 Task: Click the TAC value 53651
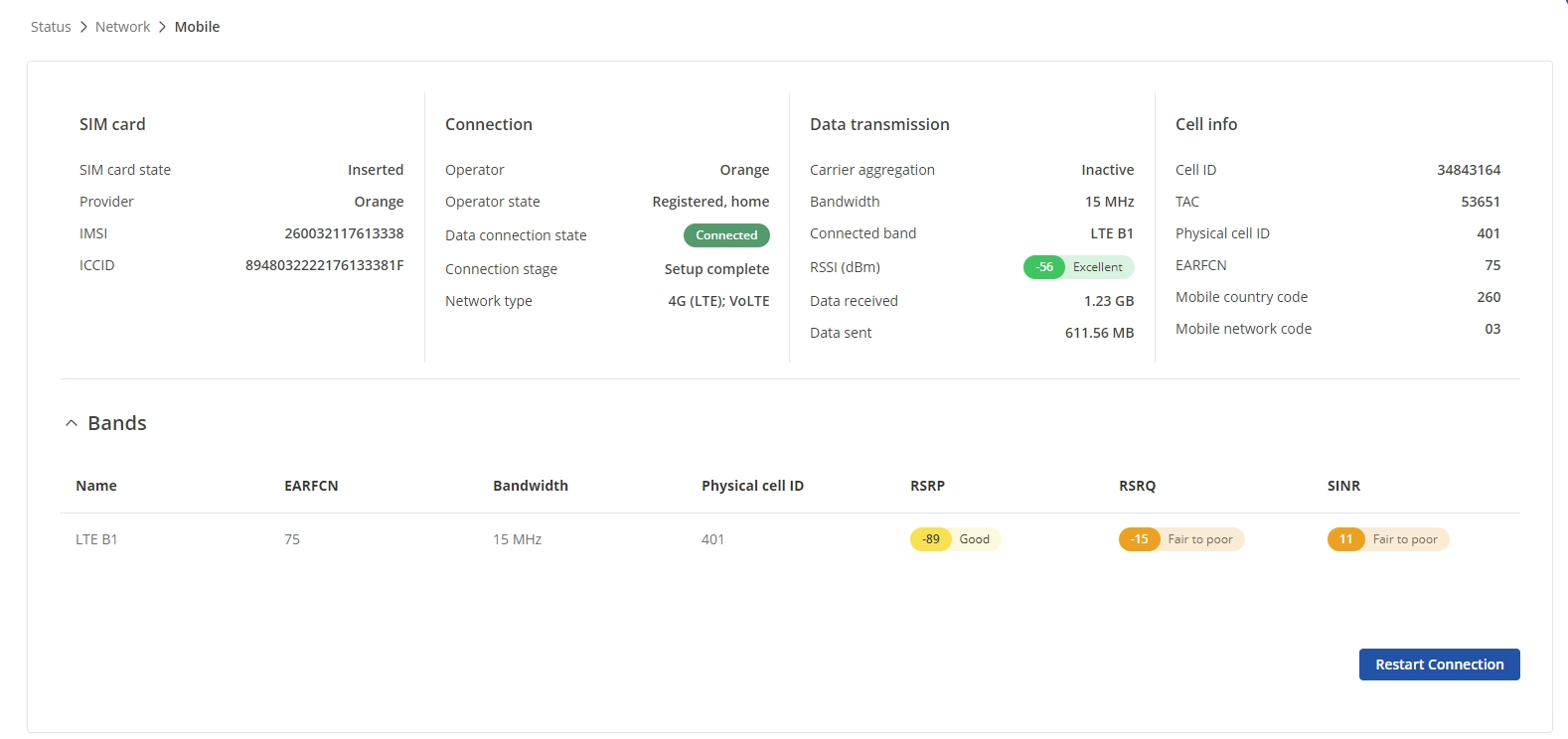(1481, 202)
